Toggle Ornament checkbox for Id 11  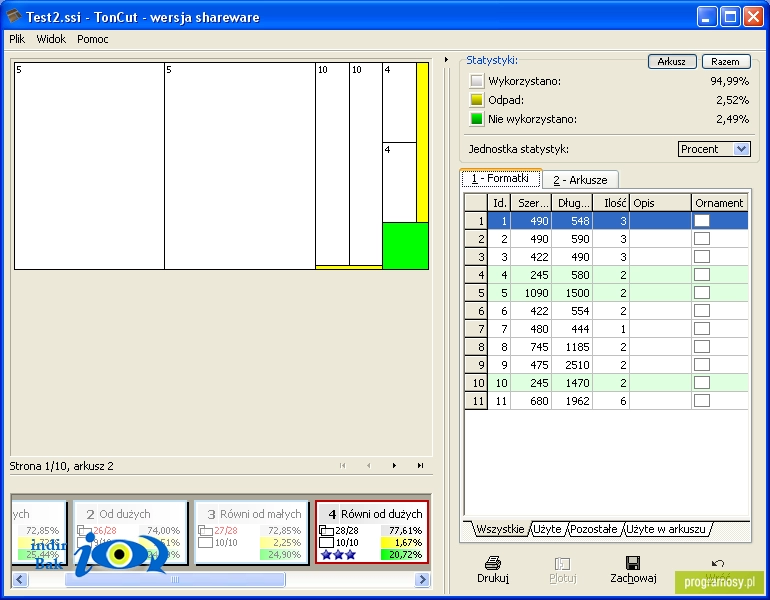pos(702,401)
